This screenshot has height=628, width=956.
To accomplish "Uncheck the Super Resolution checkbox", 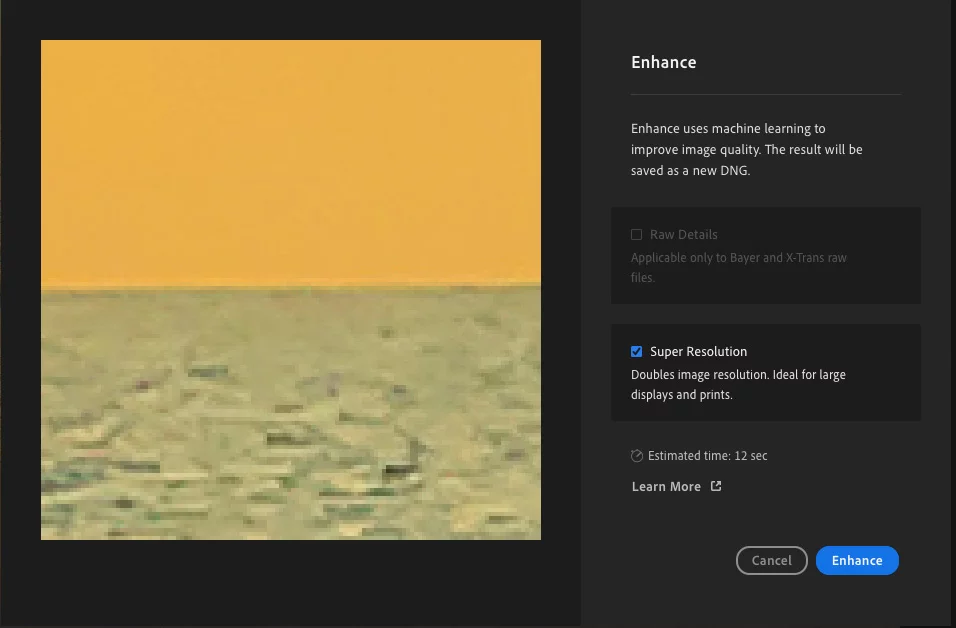I will coord(637,352).
